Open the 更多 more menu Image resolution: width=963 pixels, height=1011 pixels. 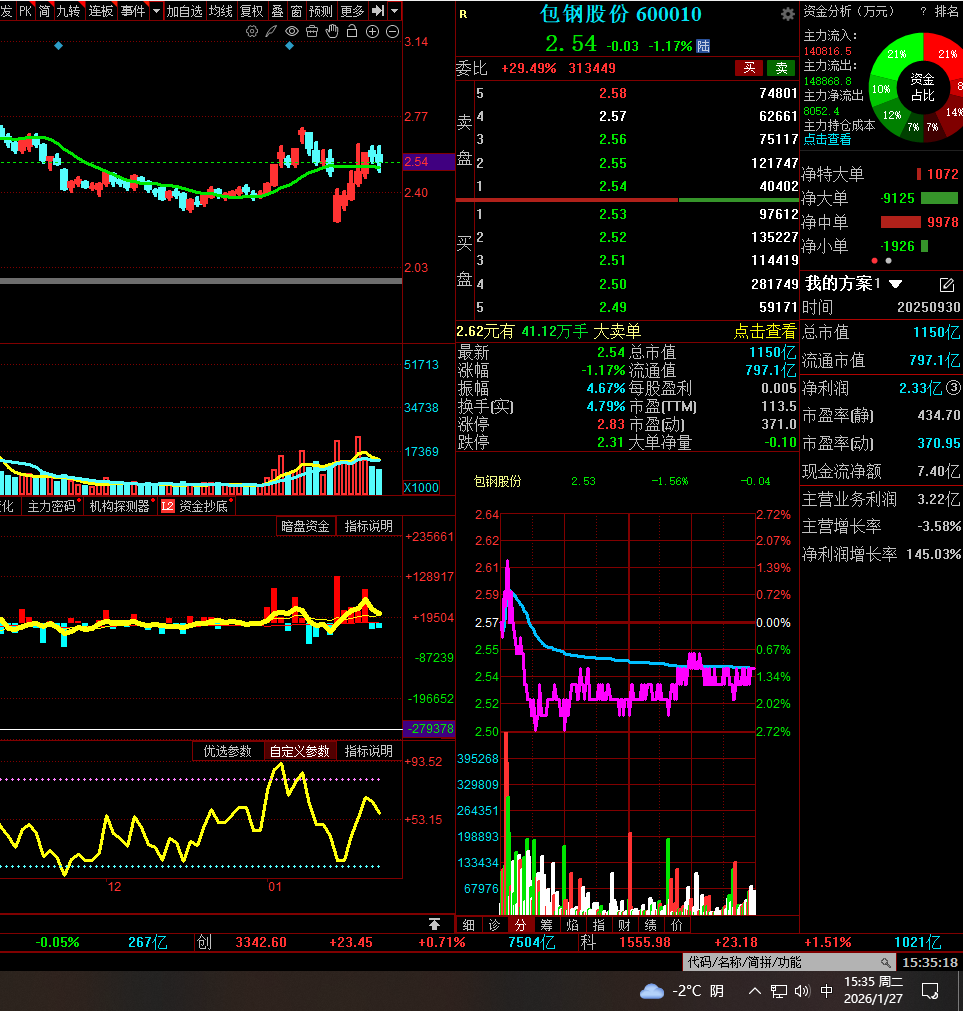352,11
